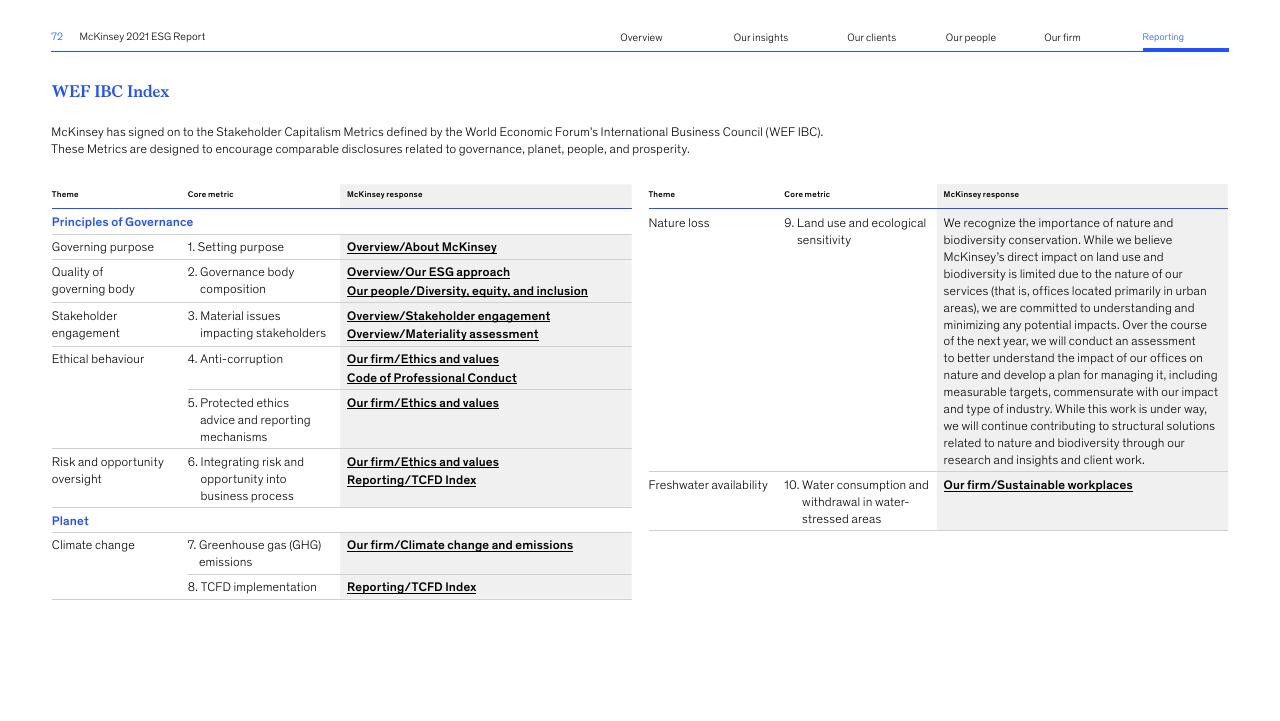Go to the Our insights tab
Image resolution: width=1280 pixels, height=721 pixels.
click(x=760, y=37)
